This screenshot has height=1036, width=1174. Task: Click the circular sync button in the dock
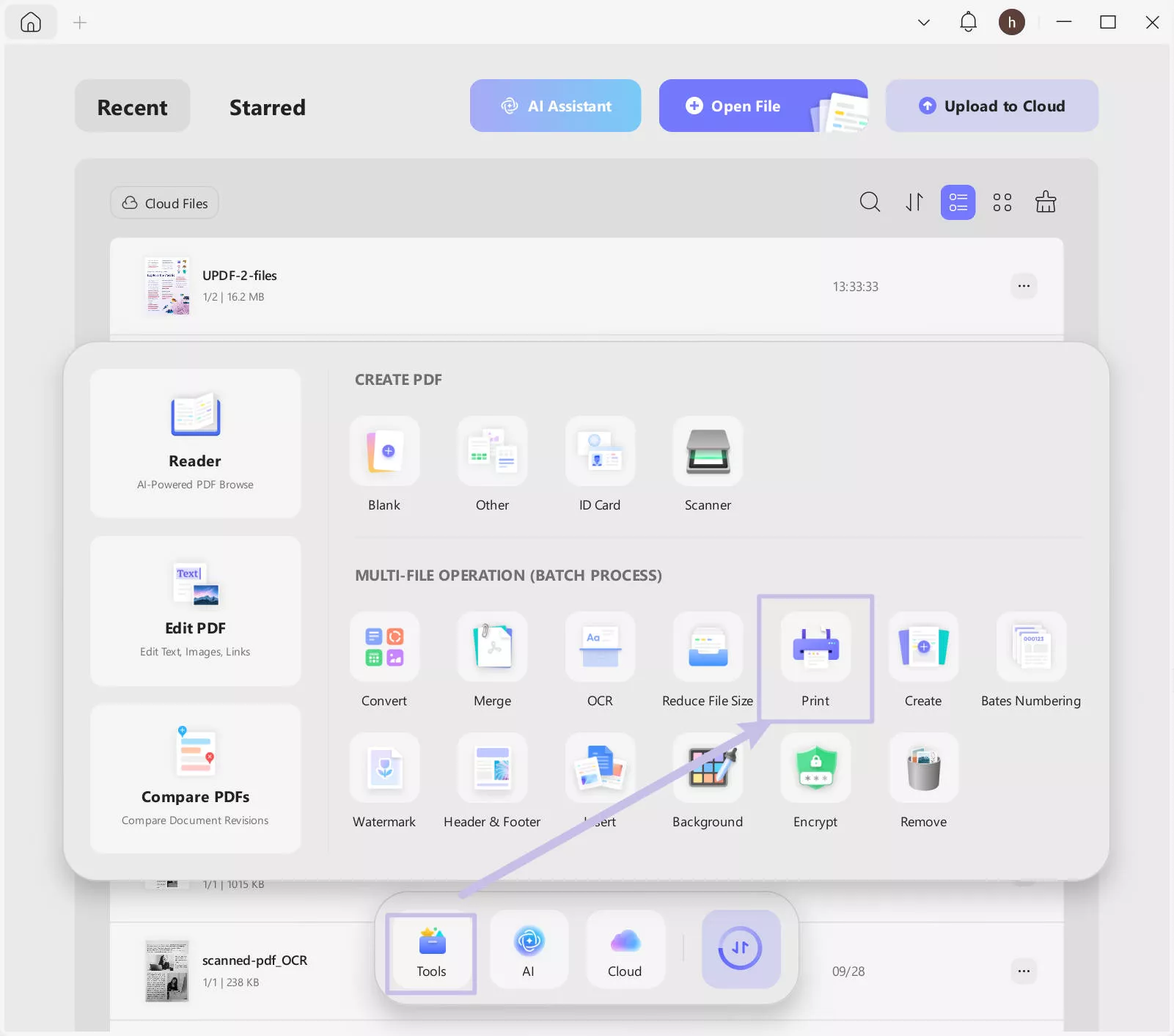coord(741,949)
